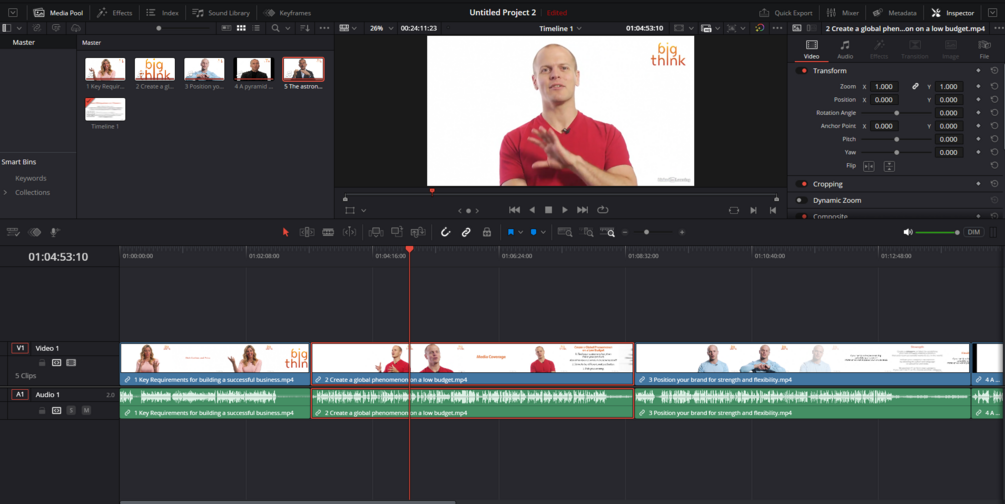Expand the Collections smart bin
Viewport: 1005px width, 504px height.
click(6, 192)
